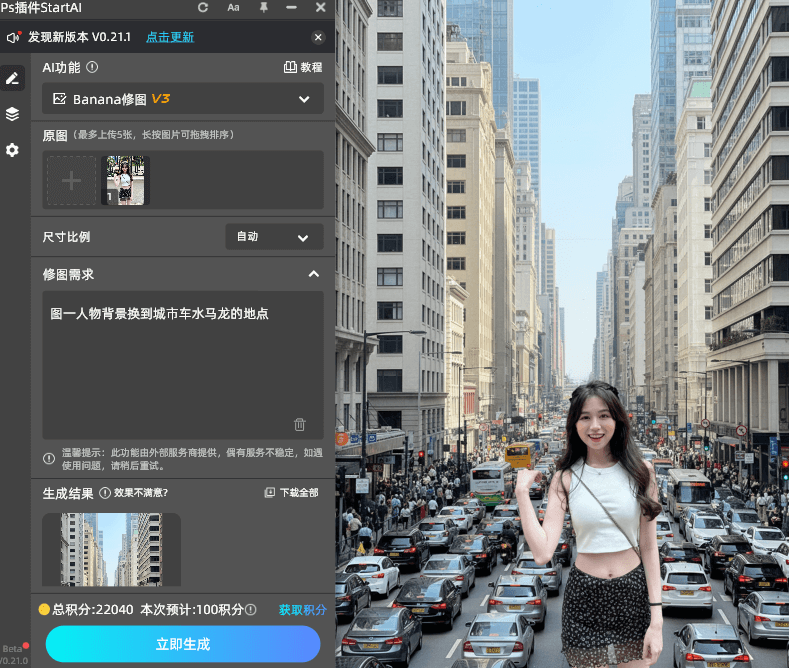Click the info icon after 100积分
The height and width of the screenshot is (668, 789).
point(250,610)
